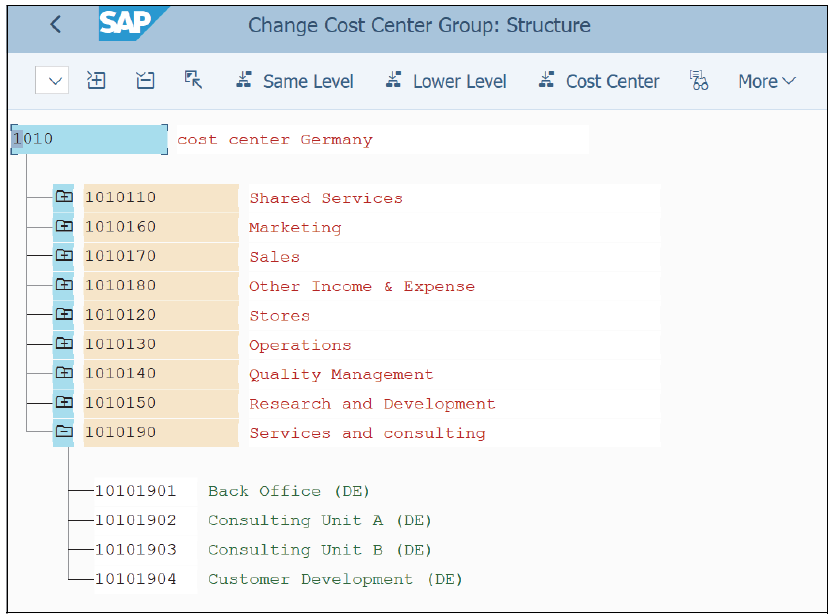833x615 pixels.
Task: Click the insert-node toolbar icon with plus sign
Action: coord(96,80)
